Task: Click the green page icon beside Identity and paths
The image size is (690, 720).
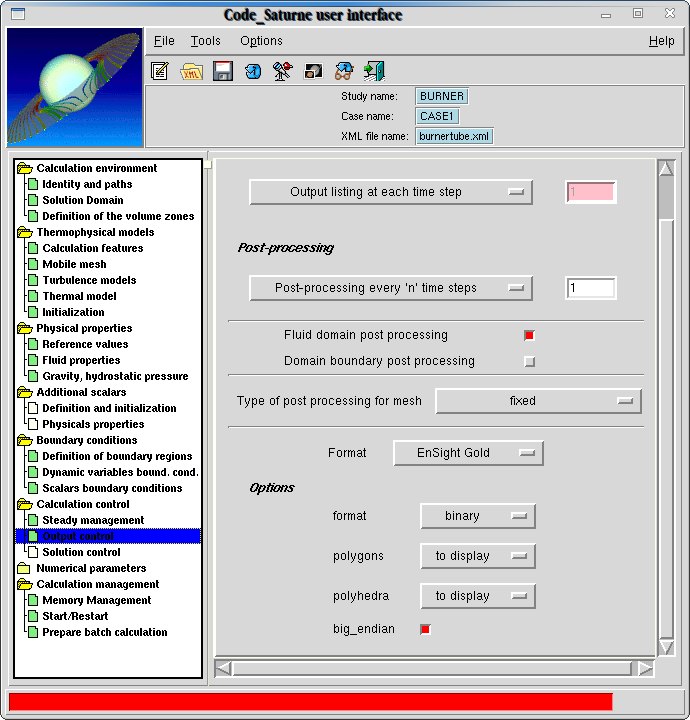Action: click(x=33, y=184)
